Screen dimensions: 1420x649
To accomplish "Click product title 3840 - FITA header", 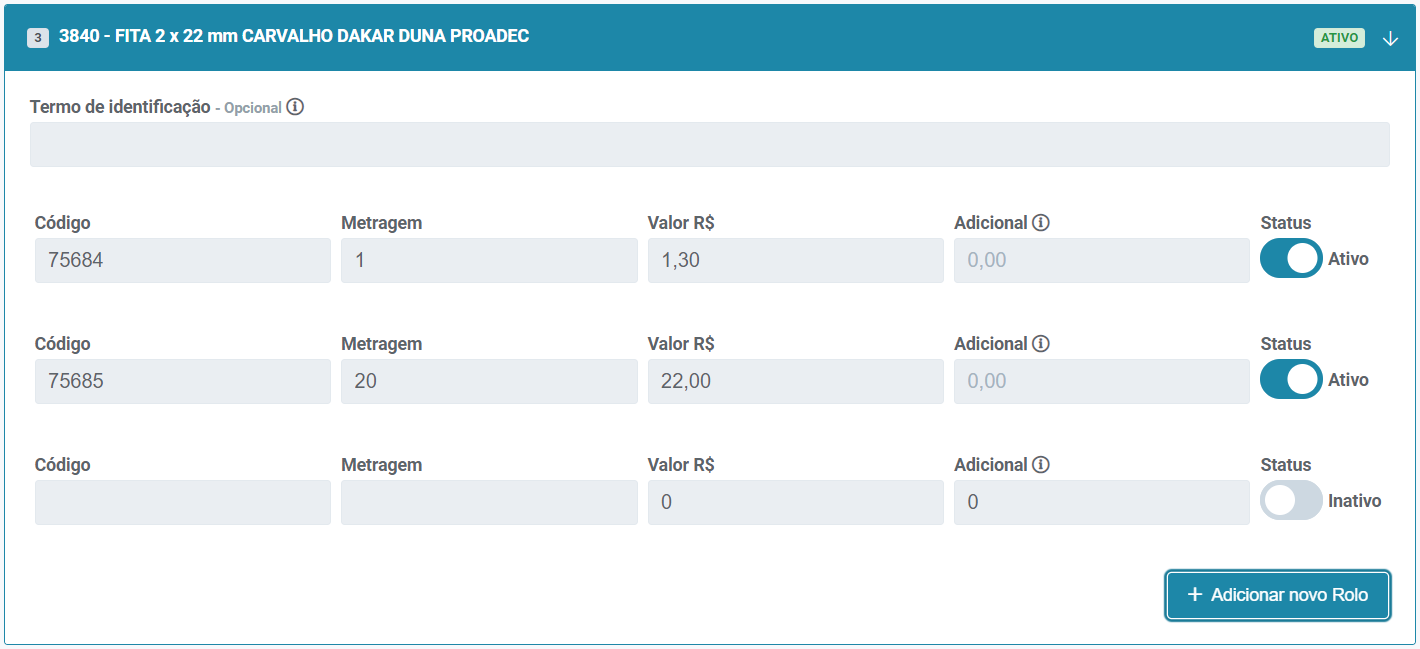I will coord(294,36).
